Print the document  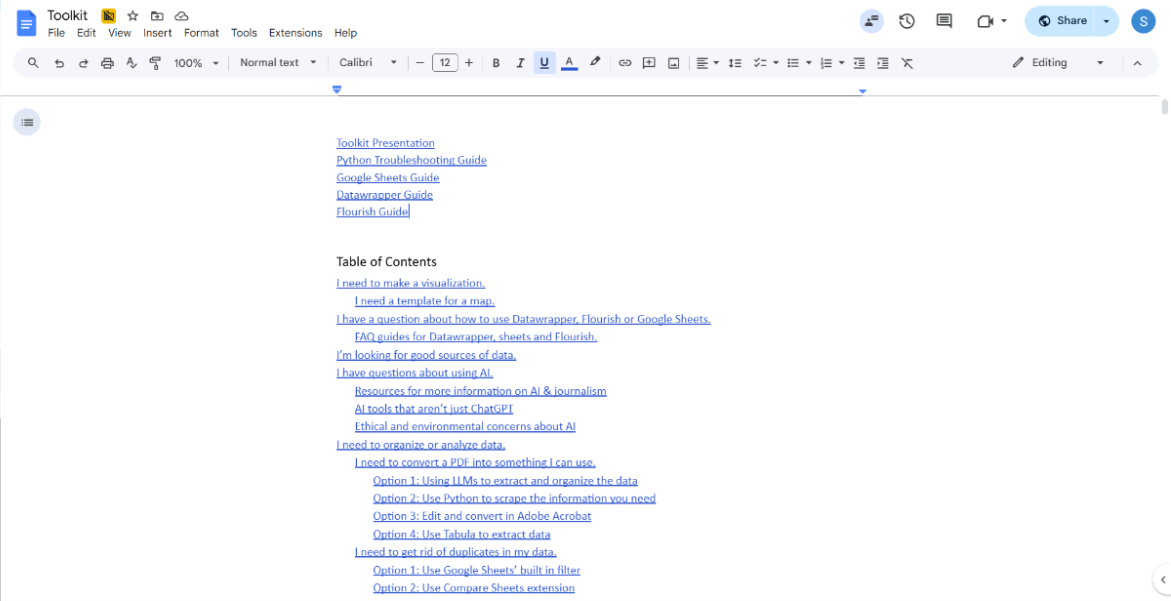click(108, 63)
